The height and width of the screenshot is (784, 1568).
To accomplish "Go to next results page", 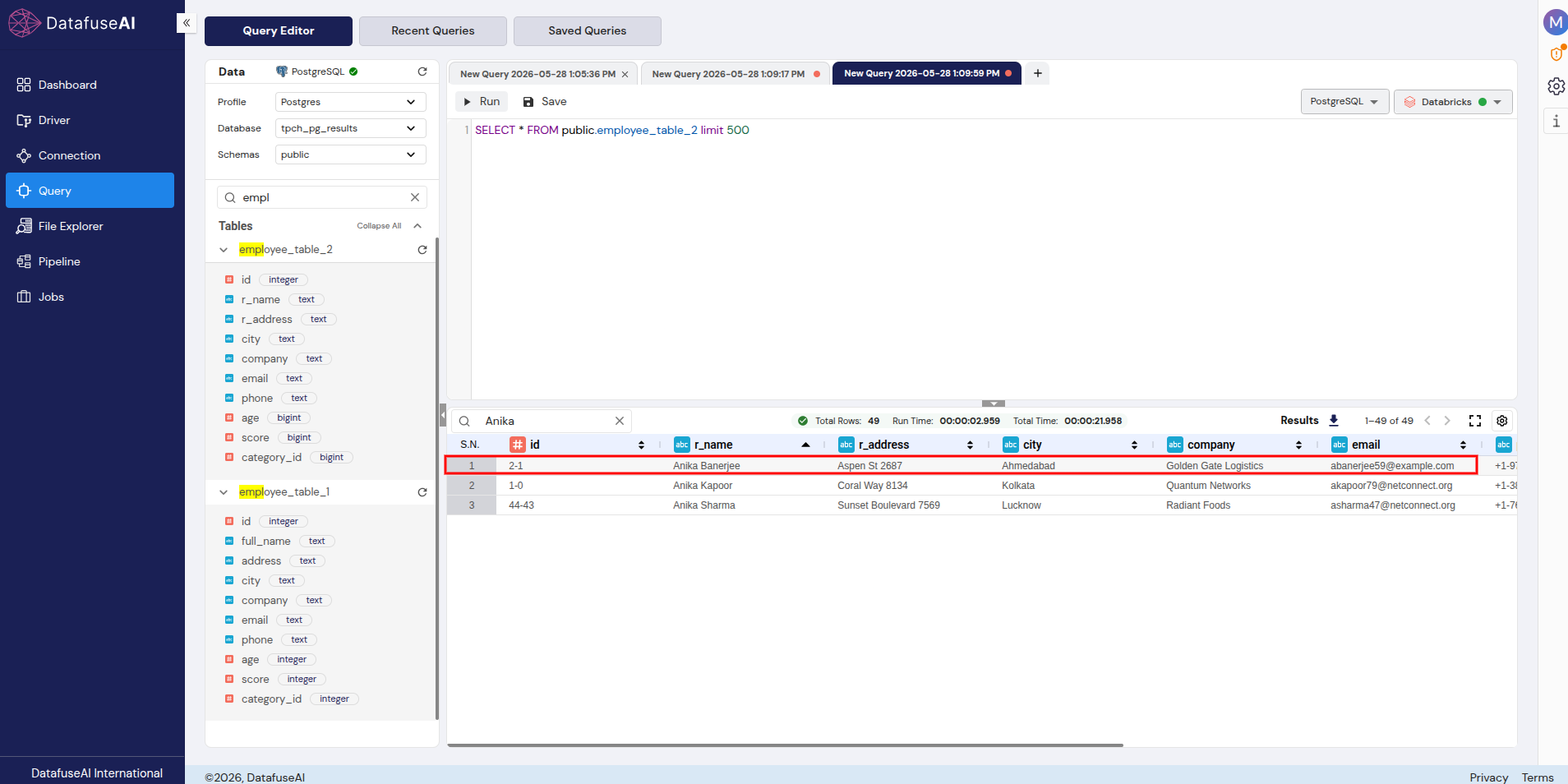I will 1447,421.
